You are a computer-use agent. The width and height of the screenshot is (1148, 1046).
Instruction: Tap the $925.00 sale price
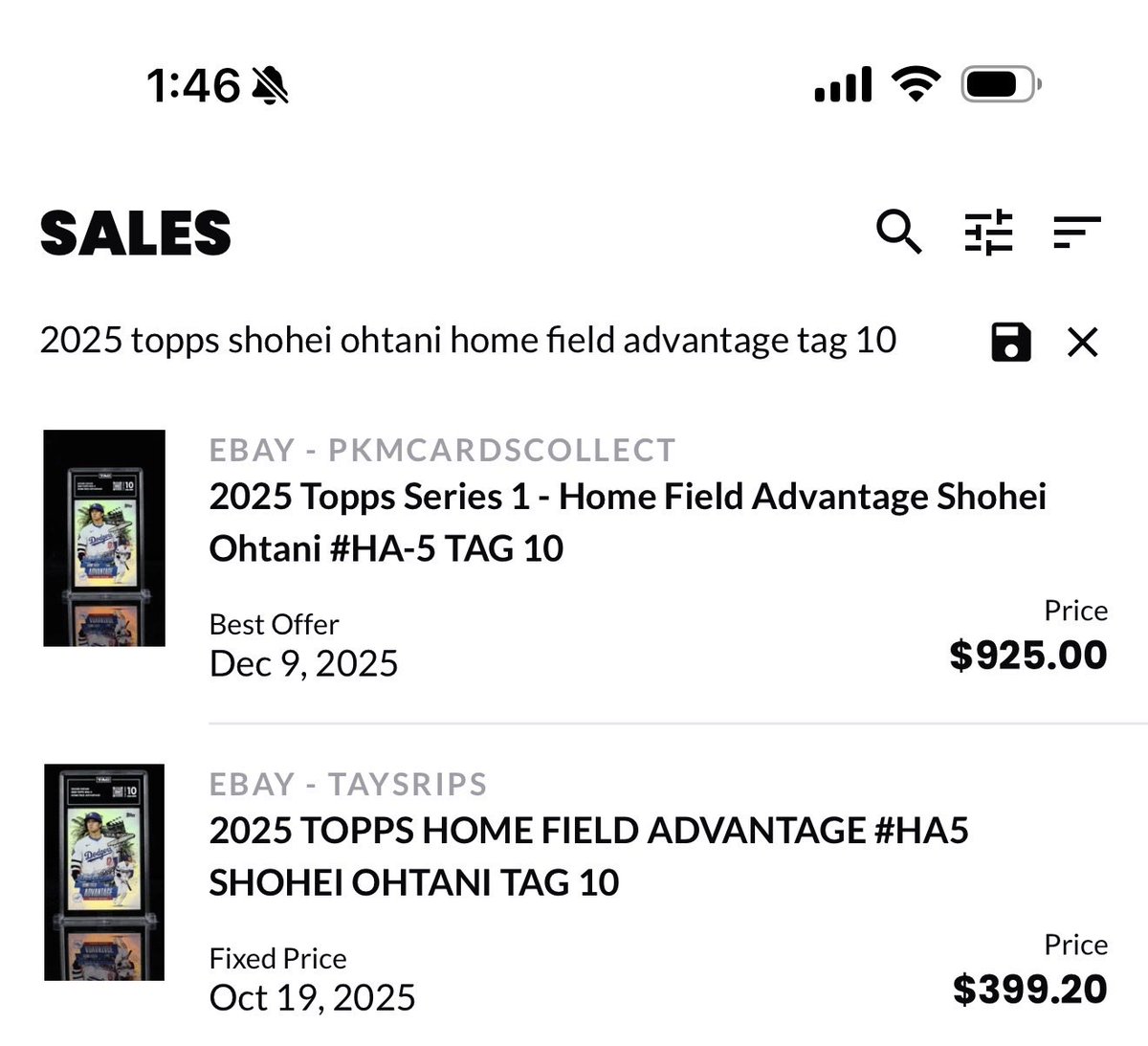(1028, 656)
